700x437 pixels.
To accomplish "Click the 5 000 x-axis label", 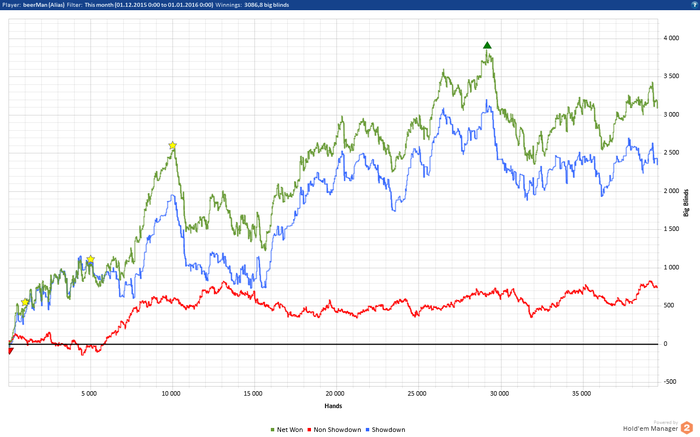I will coord(89,394).
